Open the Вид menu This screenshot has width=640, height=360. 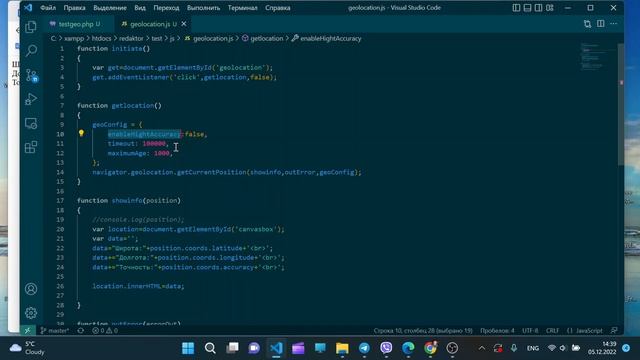(x=140, y=8)
